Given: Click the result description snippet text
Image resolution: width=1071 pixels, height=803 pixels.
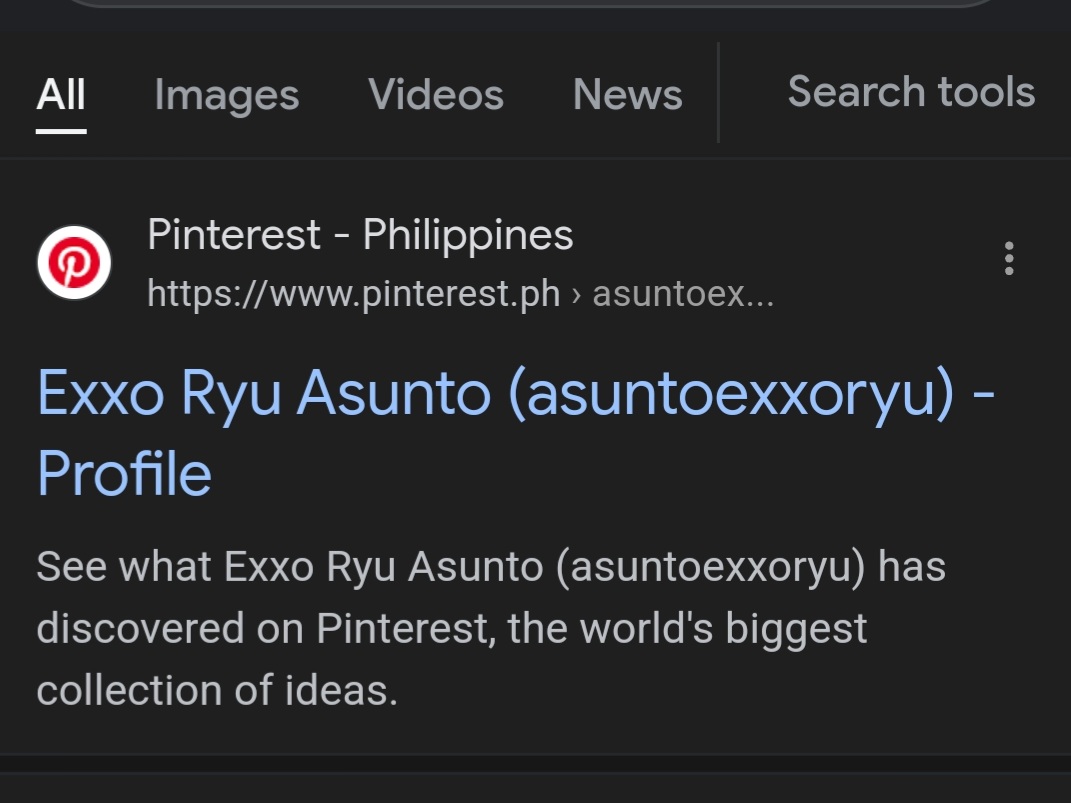Looking at the screenshot, I should coord(490,628).
